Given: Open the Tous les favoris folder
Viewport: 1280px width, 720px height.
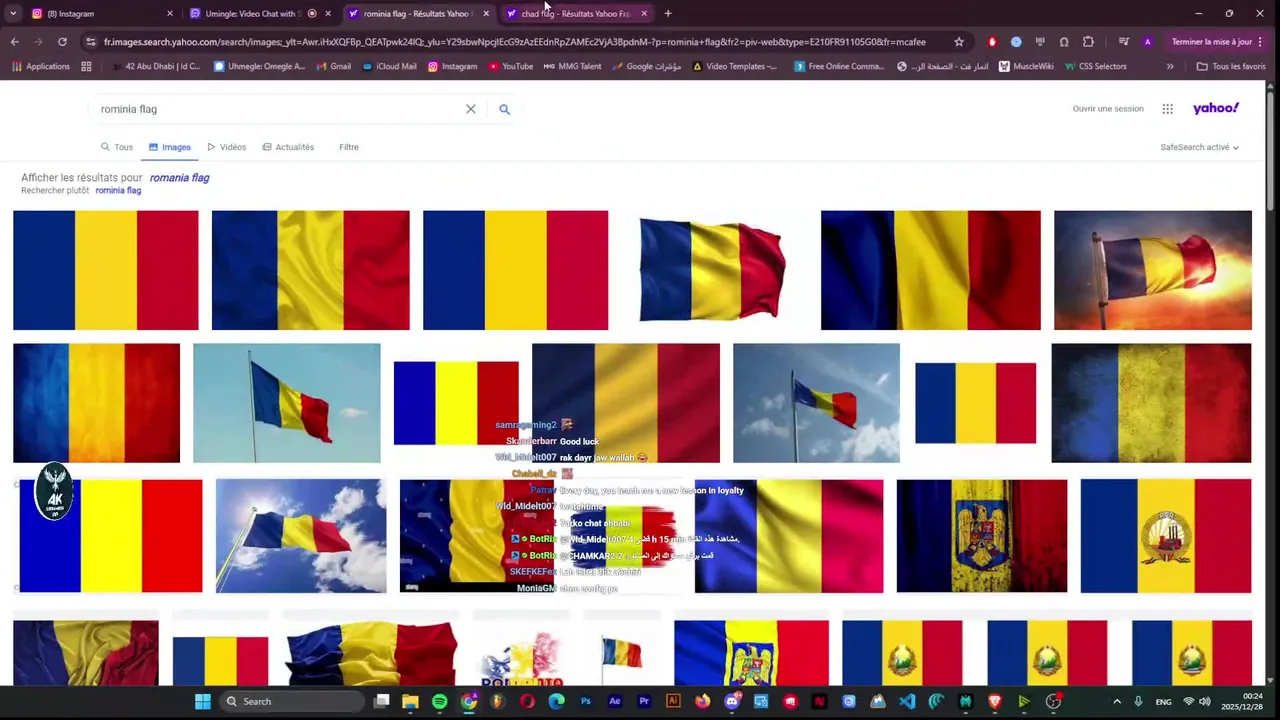Looking at the screenshot, I should pyautogui.click(x=1231, y=66).
